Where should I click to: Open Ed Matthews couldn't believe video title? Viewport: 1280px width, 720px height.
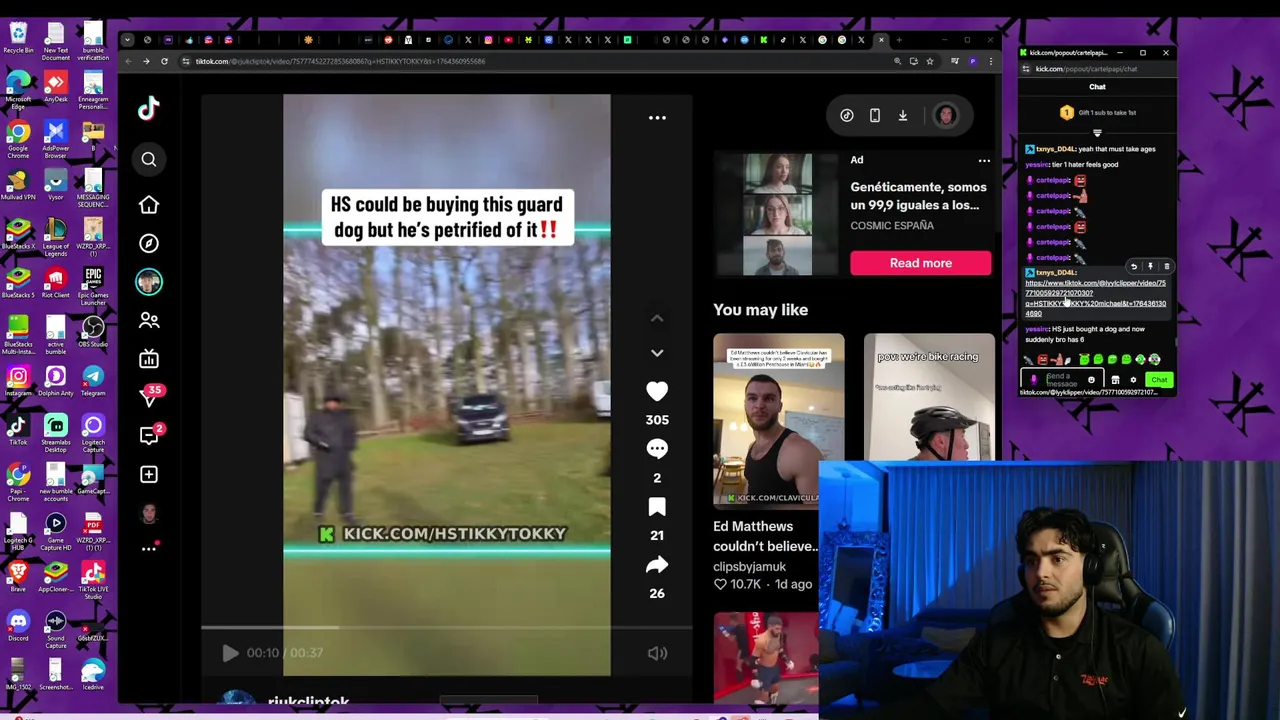(x=765, y=536)
